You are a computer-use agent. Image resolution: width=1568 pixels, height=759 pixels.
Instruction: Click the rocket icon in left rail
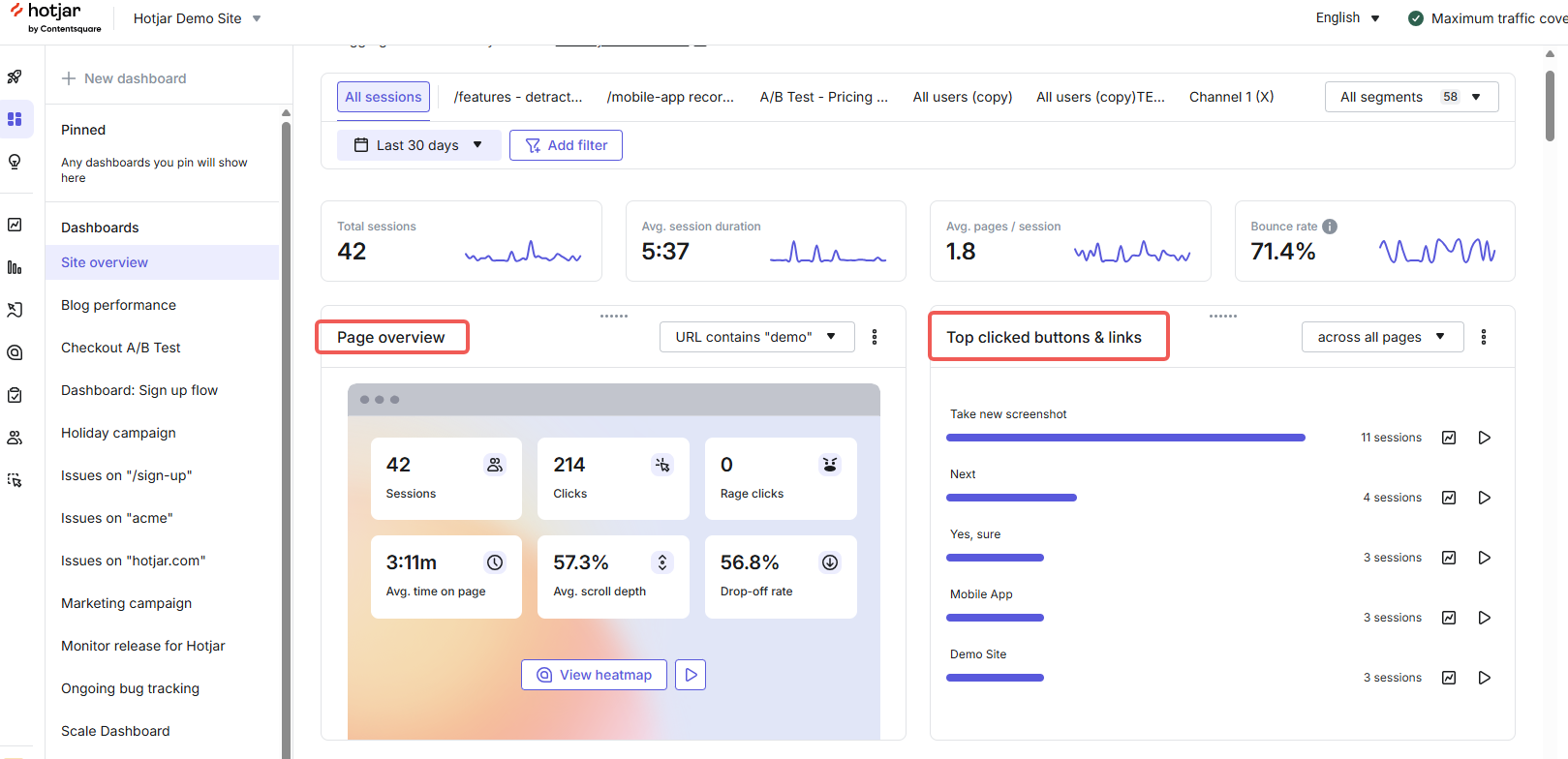[x=15, y=76]
